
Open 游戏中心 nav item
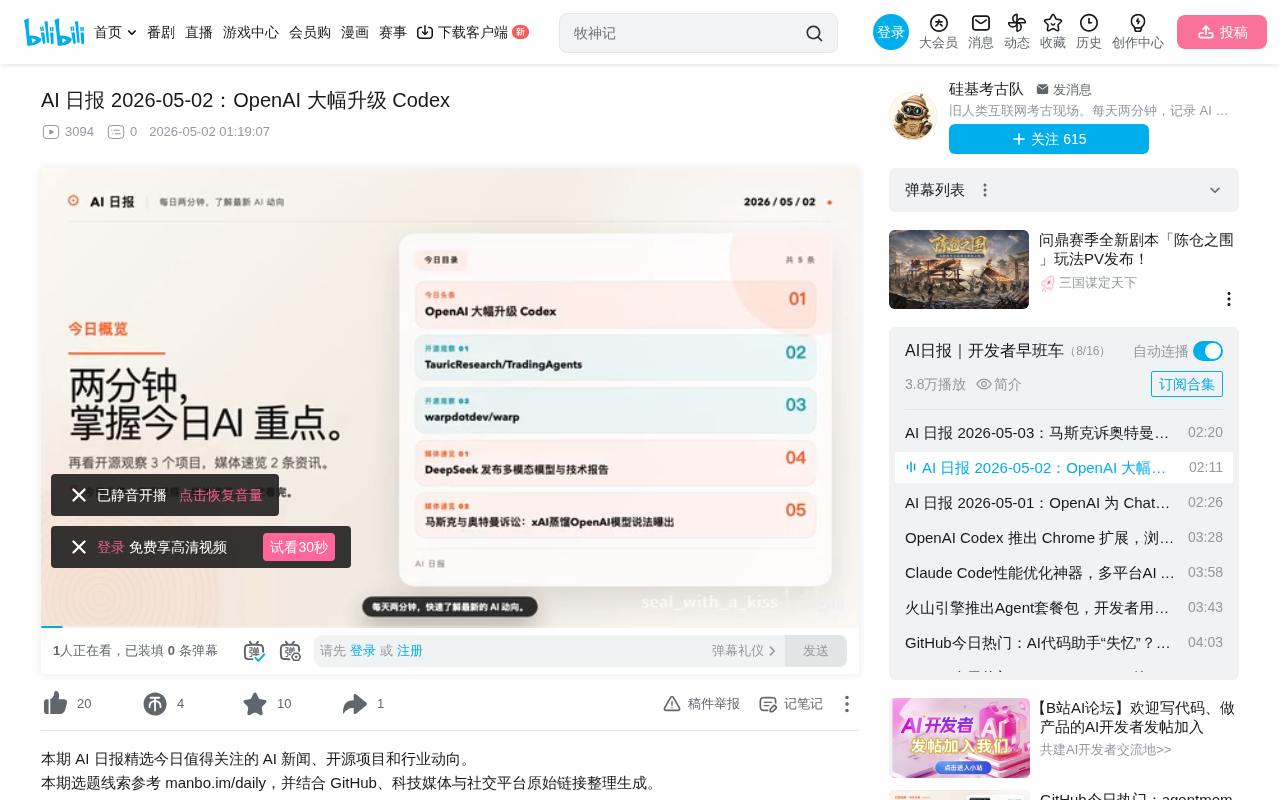coord(251,32)
